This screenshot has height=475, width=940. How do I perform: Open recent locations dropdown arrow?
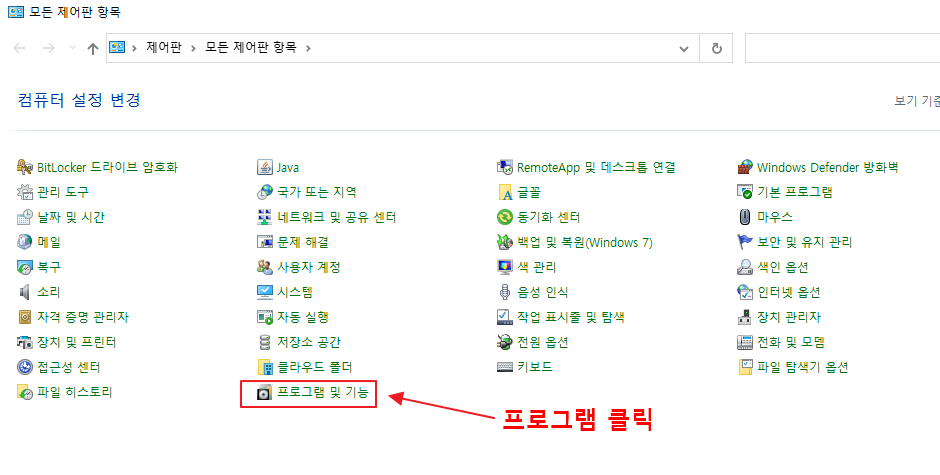(72, 48)
